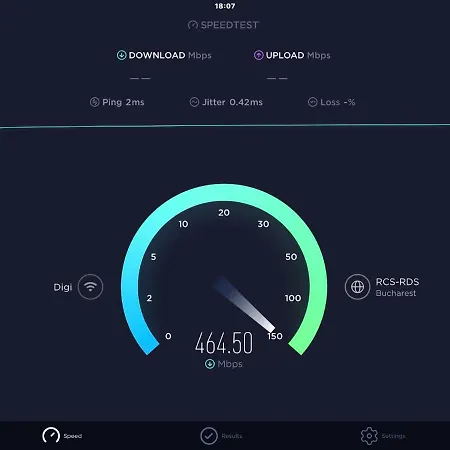Click the speedometer gauge needle

(245, 304)
